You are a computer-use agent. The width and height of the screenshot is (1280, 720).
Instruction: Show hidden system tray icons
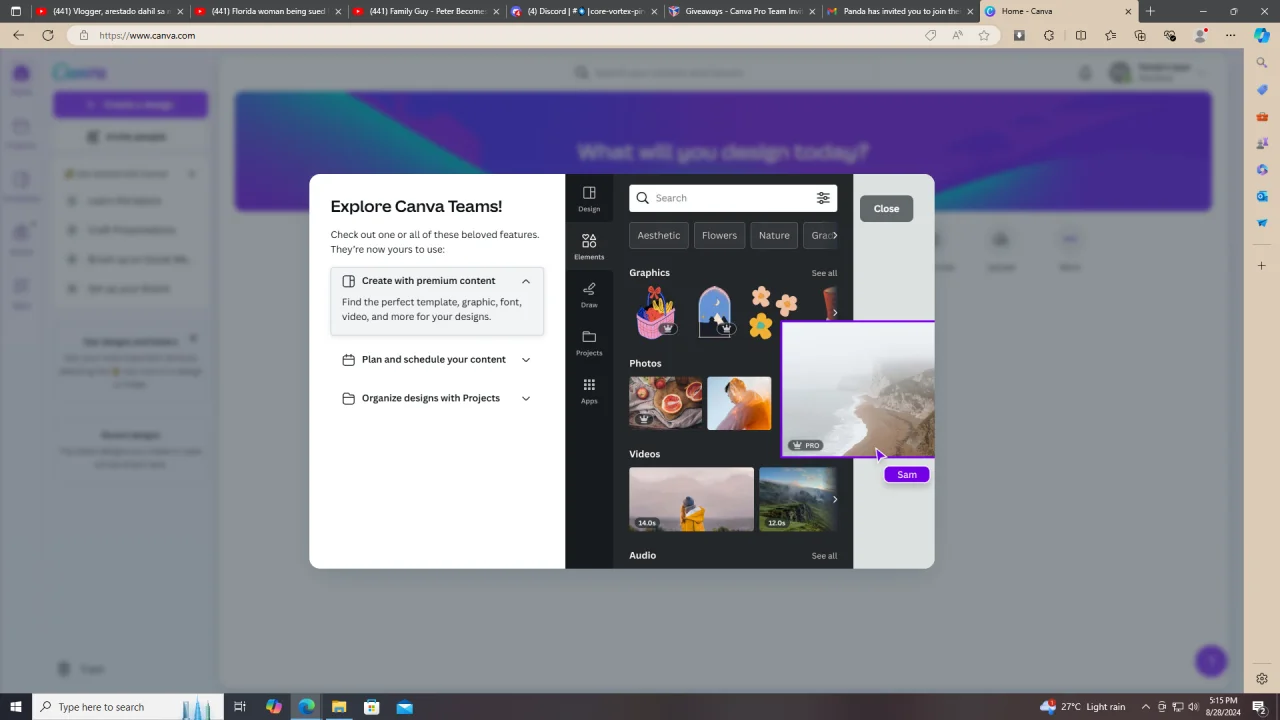click(x=1146, y=707)
